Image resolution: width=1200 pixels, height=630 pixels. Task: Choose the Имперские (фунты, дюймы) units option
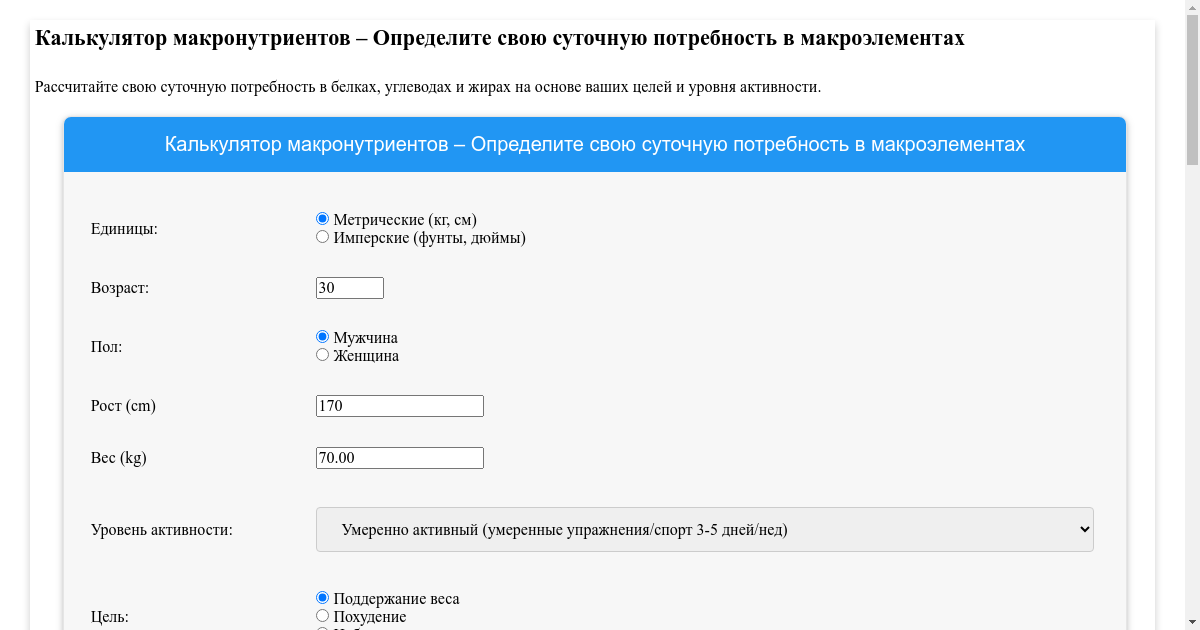322,237
